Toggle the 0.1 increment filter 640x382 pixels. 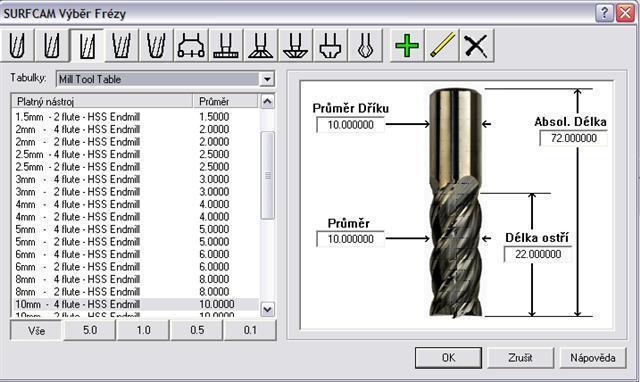pos(250,330)
